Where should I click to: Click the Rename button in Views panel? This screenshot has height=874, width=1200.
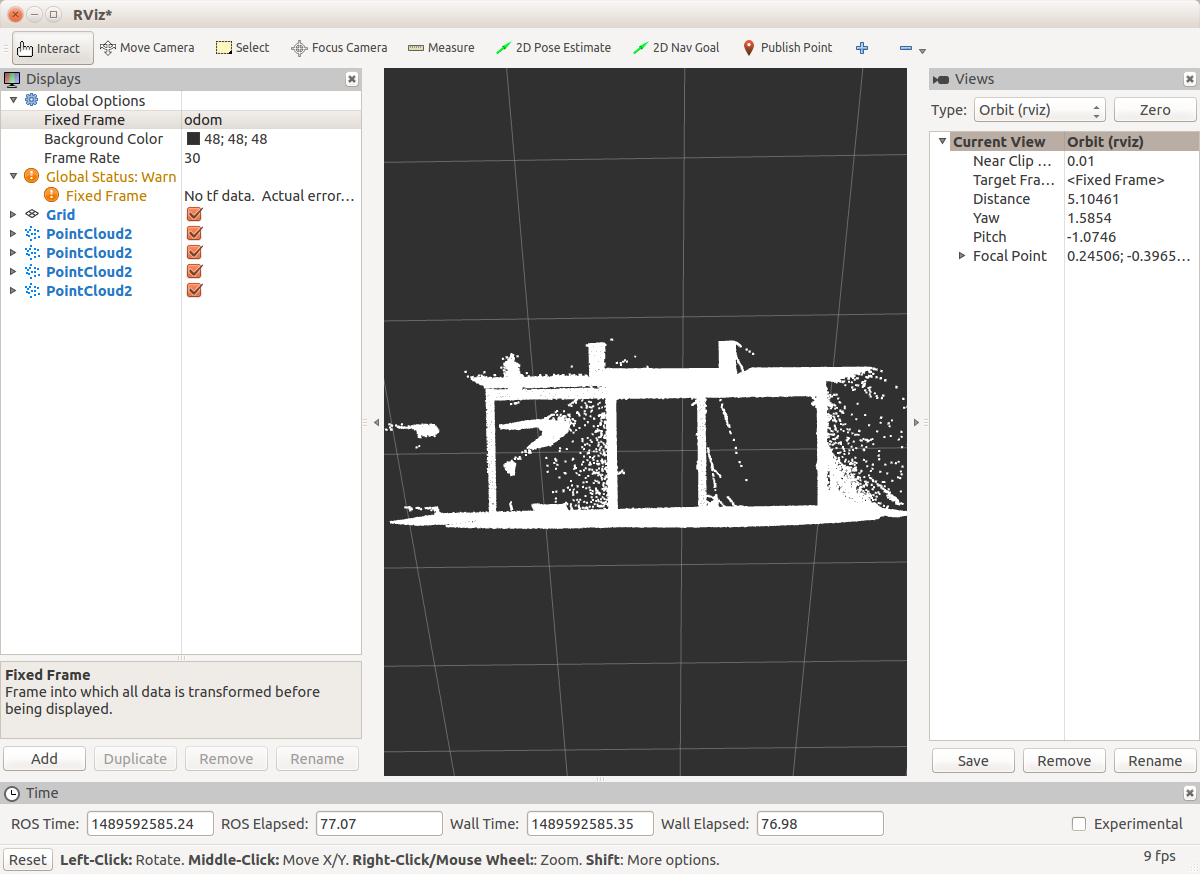tap(1155, 761)
